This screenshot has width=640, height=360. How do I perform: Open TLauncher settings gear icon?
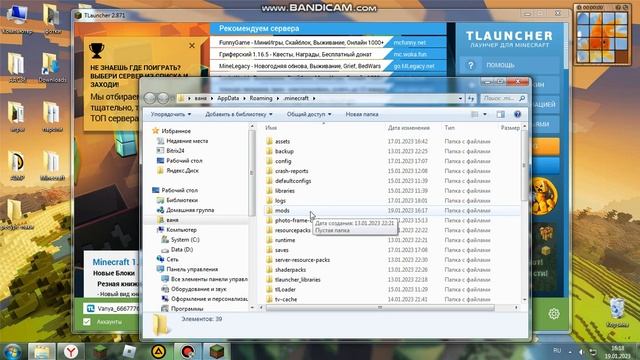pos(554,313)
